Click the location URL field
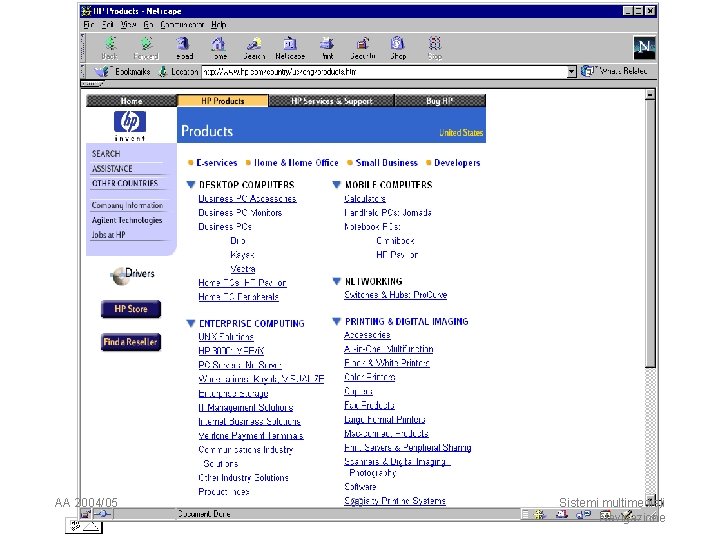 click(x=384, y=72)
